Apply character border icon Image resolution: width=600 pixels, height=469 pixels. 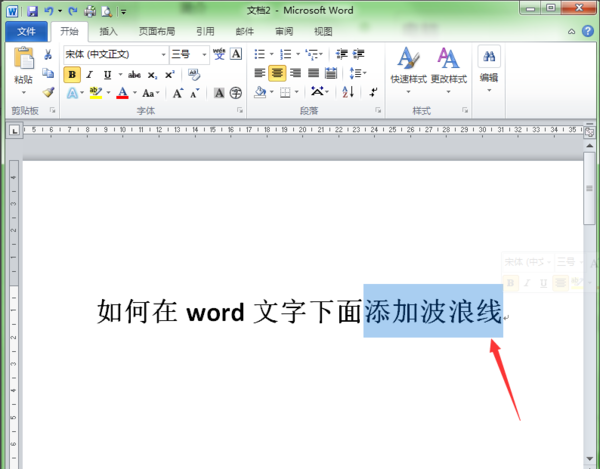pyautogui.click(x=236, y=54)
